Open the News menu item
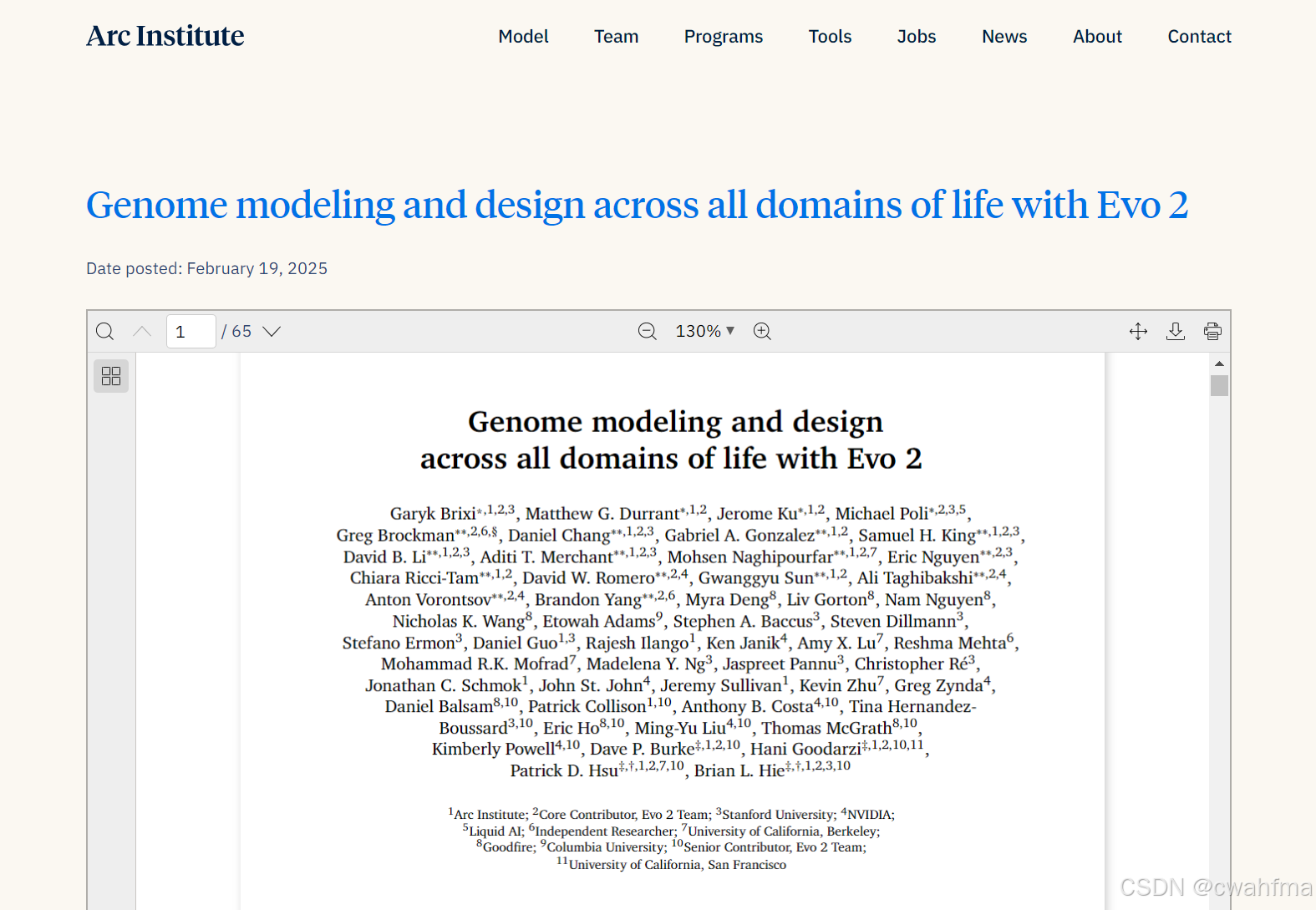Screen dimensions: 1316x910 1004,37
